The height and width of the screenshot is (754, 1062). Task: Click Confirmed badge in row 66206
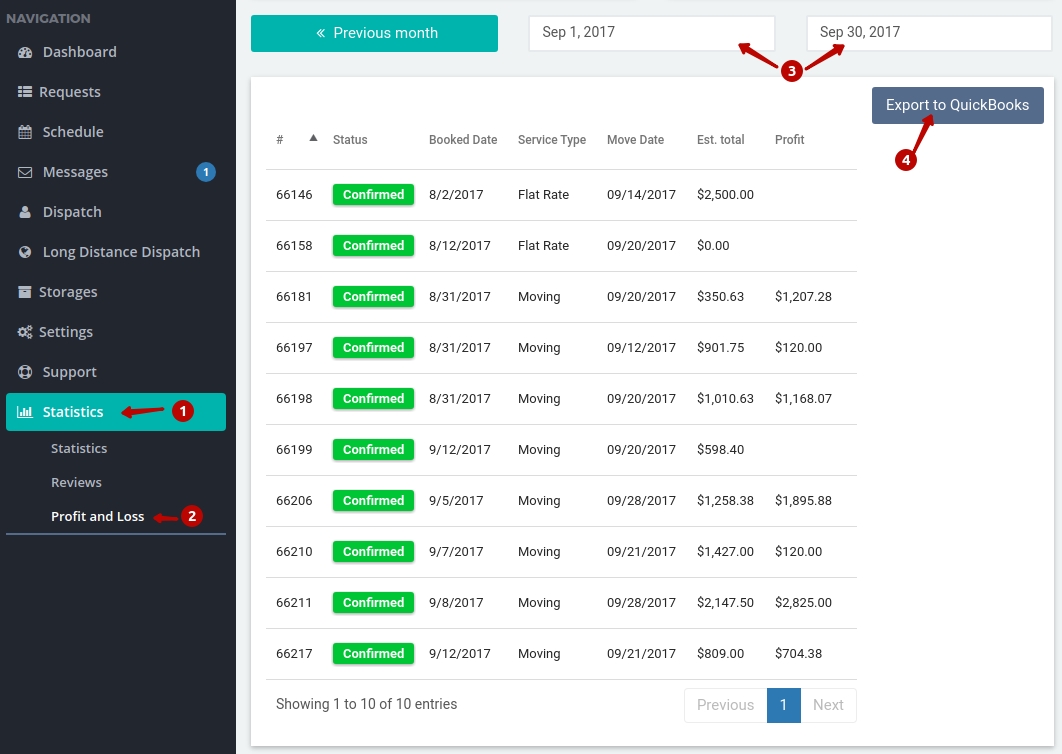point(373,501)
